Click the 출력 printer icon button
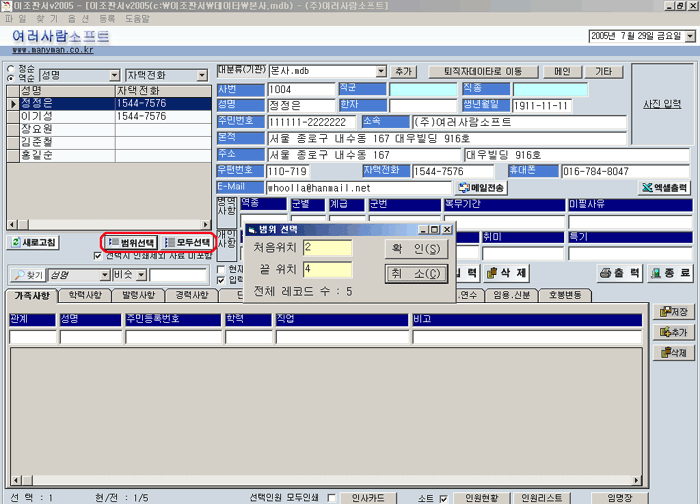The width and height of the screenshot is (700, 504). 619,273
